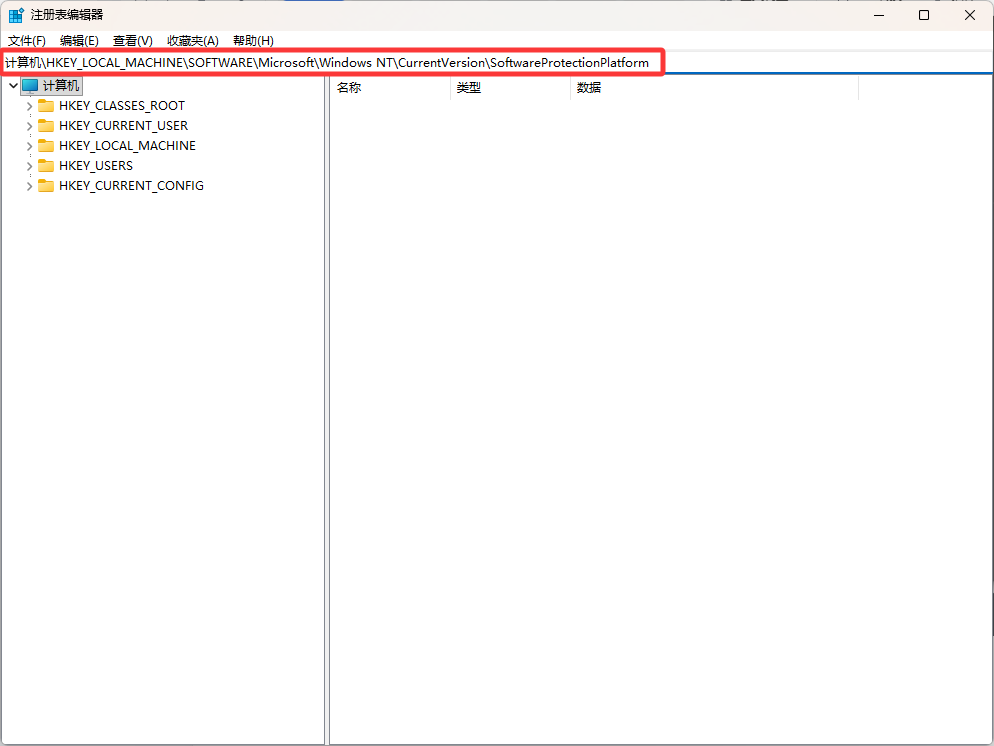
Task: Click the HKEY_USERS folder icon
Action: [46, 166]
